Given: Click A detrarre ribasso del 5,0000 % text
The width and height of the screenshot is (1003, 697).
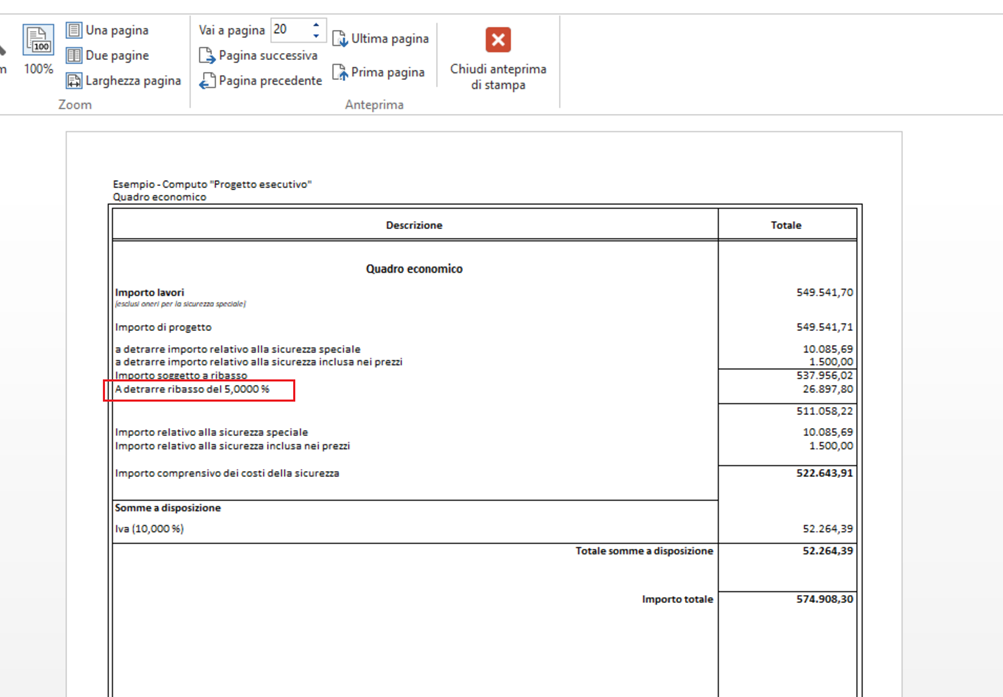Looking at the screenshot, I should 193,389.
